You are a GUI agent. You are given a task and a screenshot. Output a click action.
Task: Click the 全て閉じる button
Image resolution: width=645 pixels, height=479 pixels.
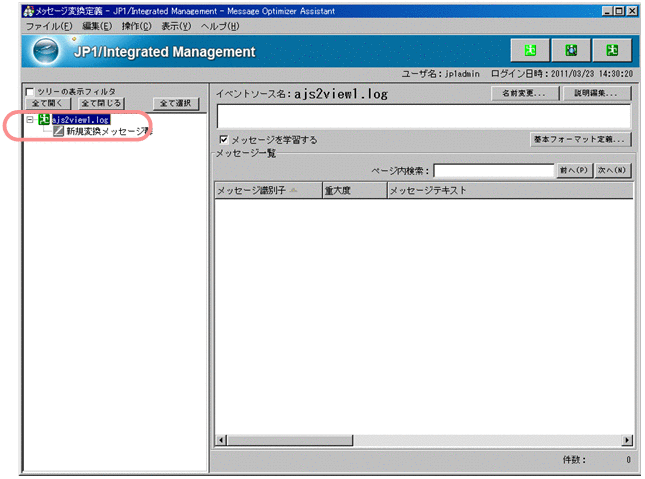[101, 103]
